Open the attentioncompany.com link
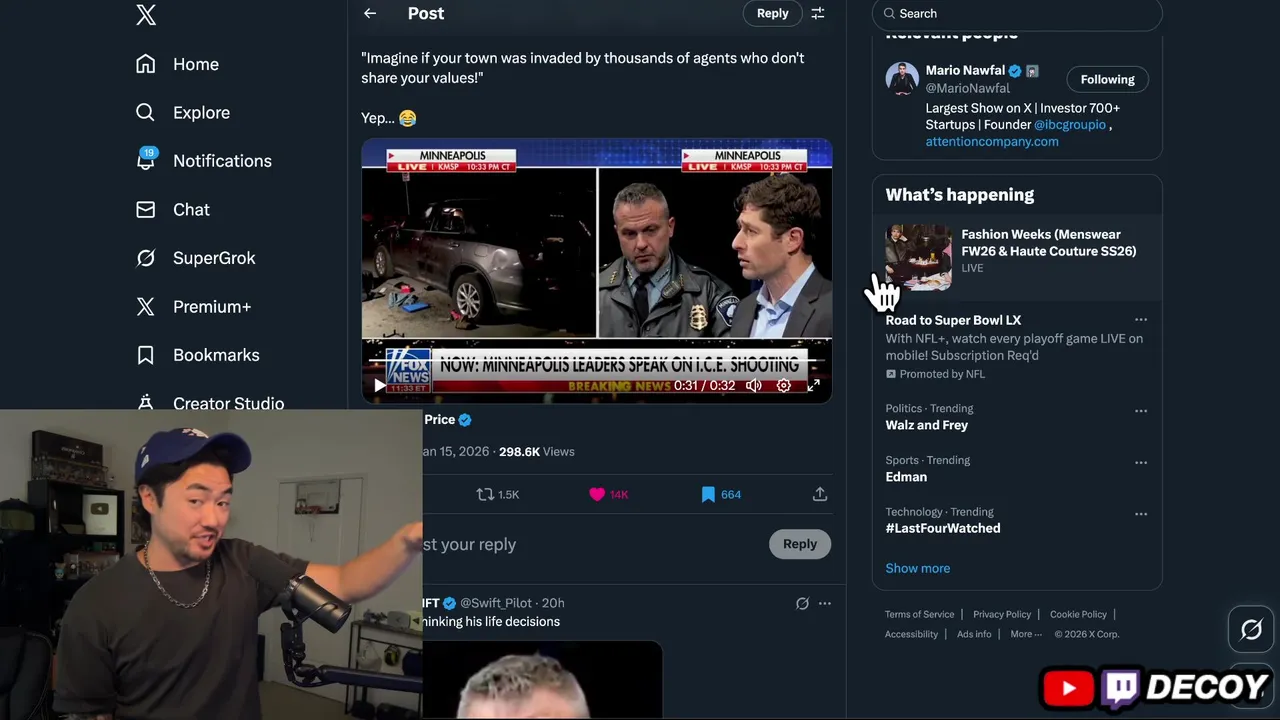 click(x=992, y=142)
